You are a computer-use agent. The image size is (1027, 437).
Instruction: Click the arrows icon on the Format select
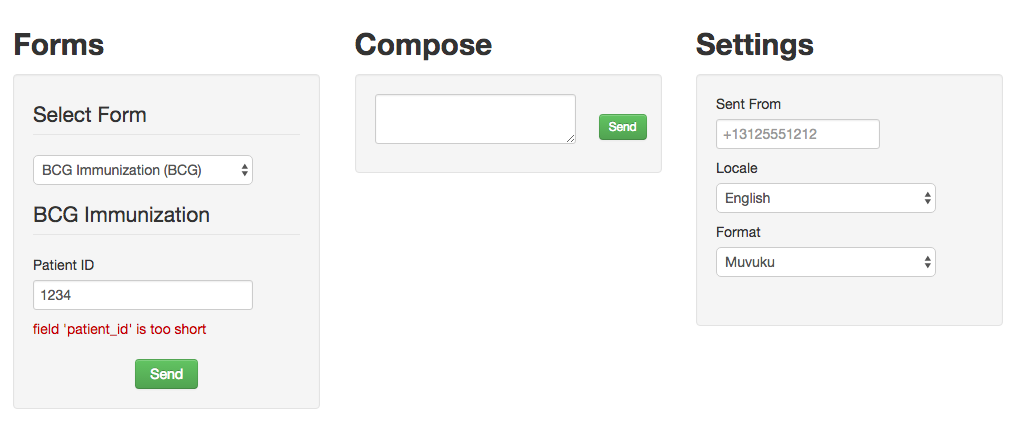click(927, 262)
